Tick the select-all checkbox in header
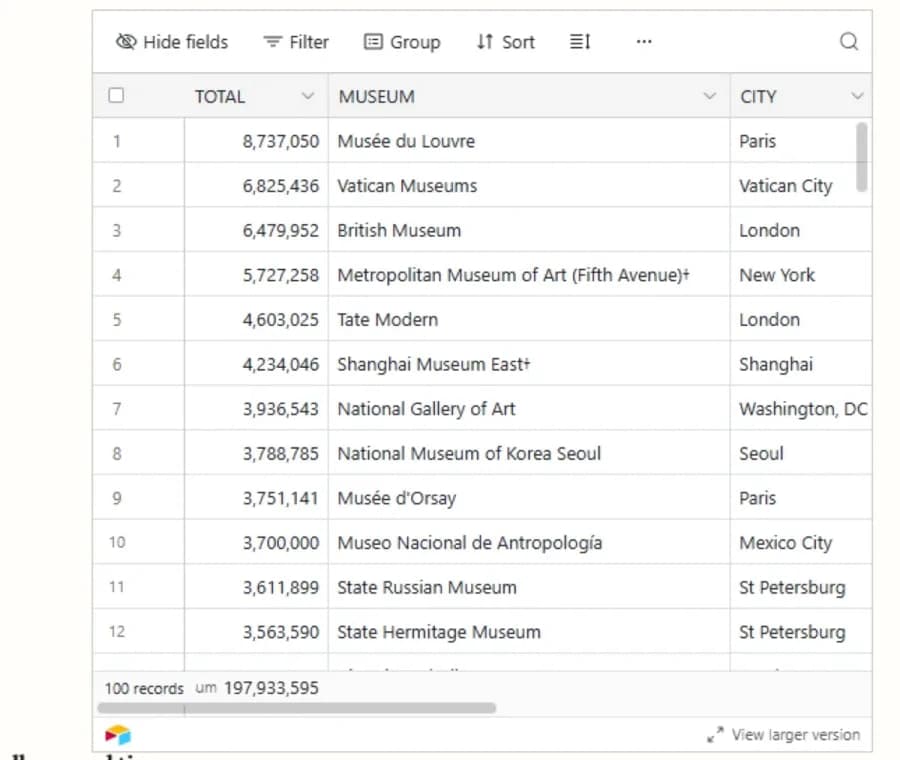Screen dimensions: 900x760 coord(116,95)
